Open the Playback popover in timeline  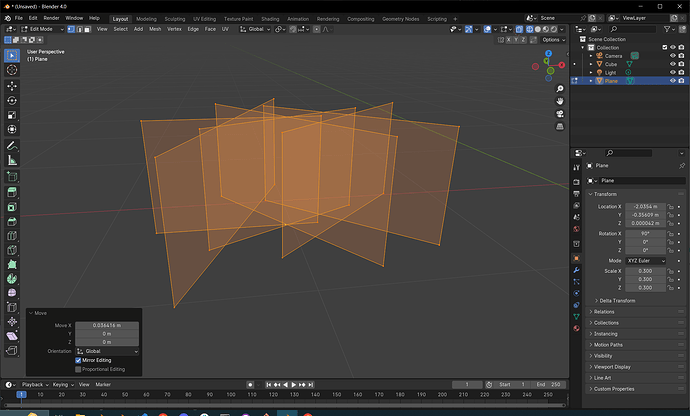(x=35, y=385)
